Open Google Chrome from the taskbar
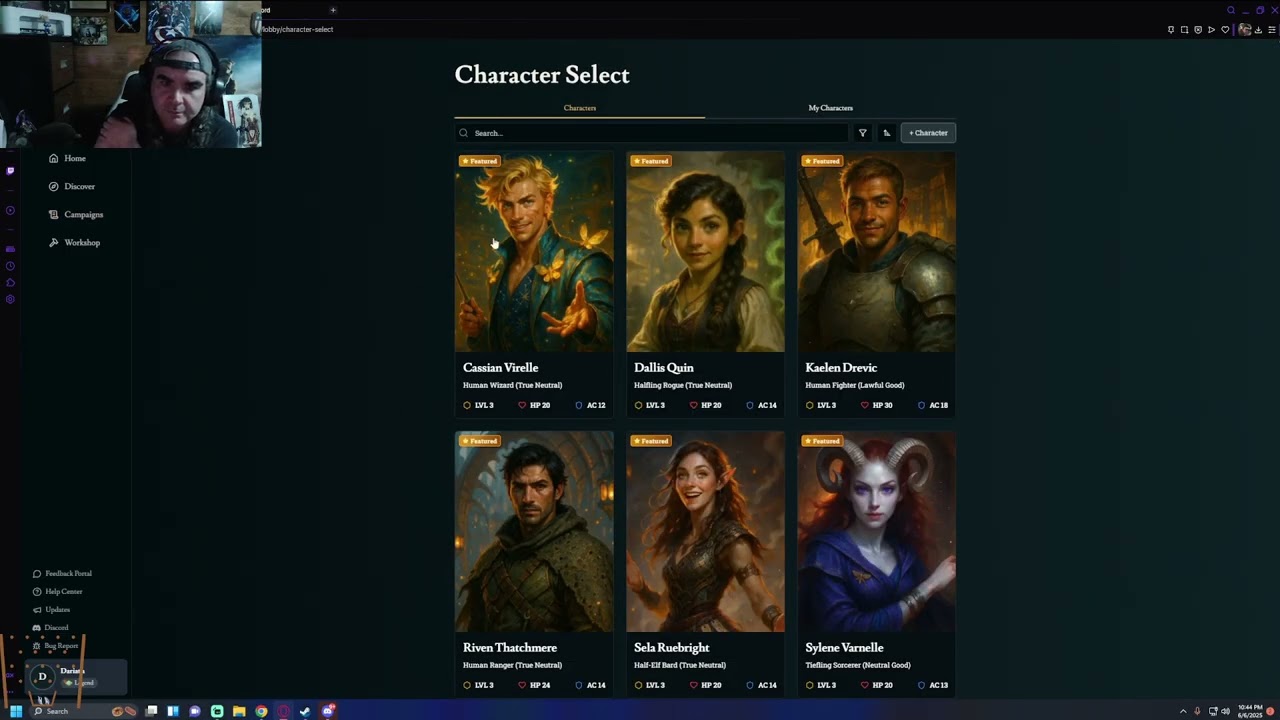 coord(261,711)
